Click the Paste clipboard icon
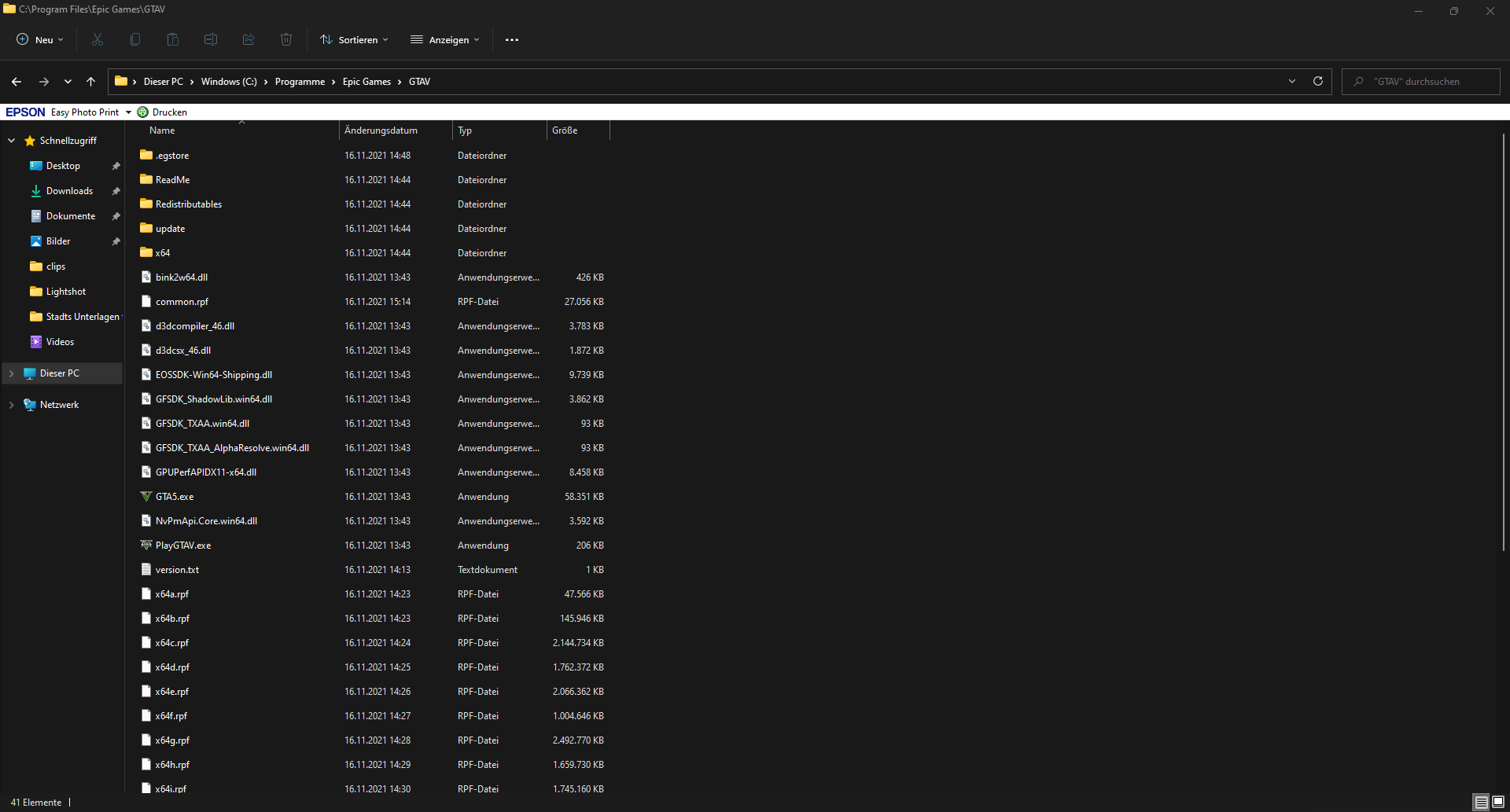 (x=173, y=39)
